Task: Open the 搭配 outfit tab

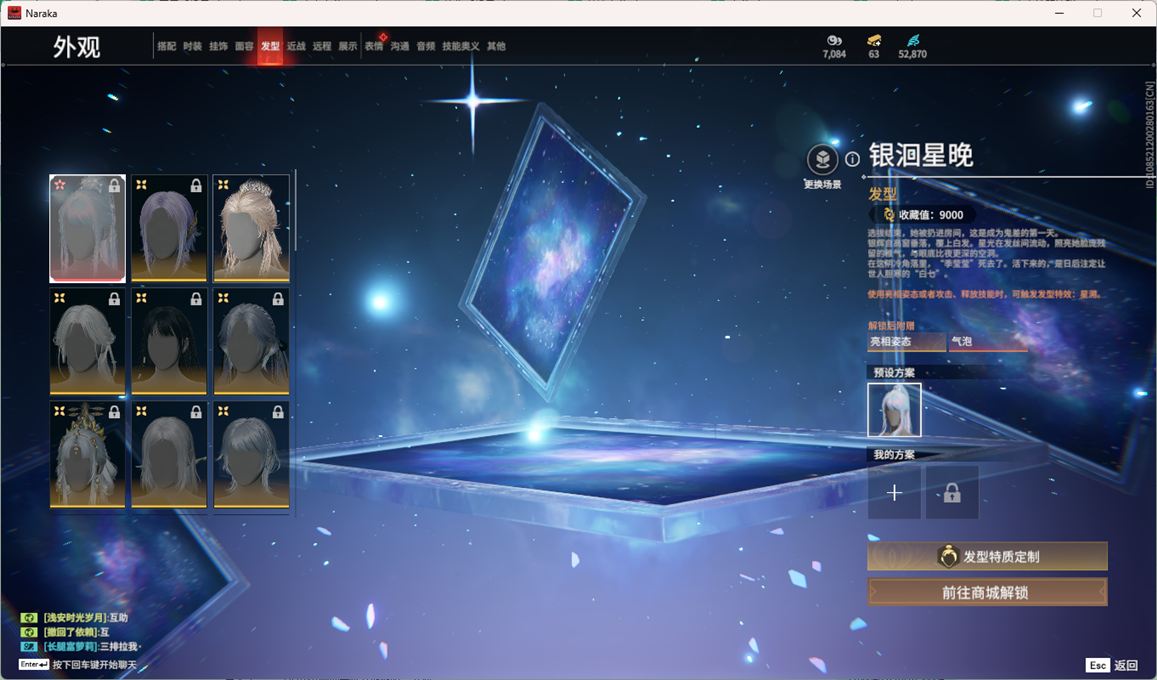Action: tap(166, 46)
